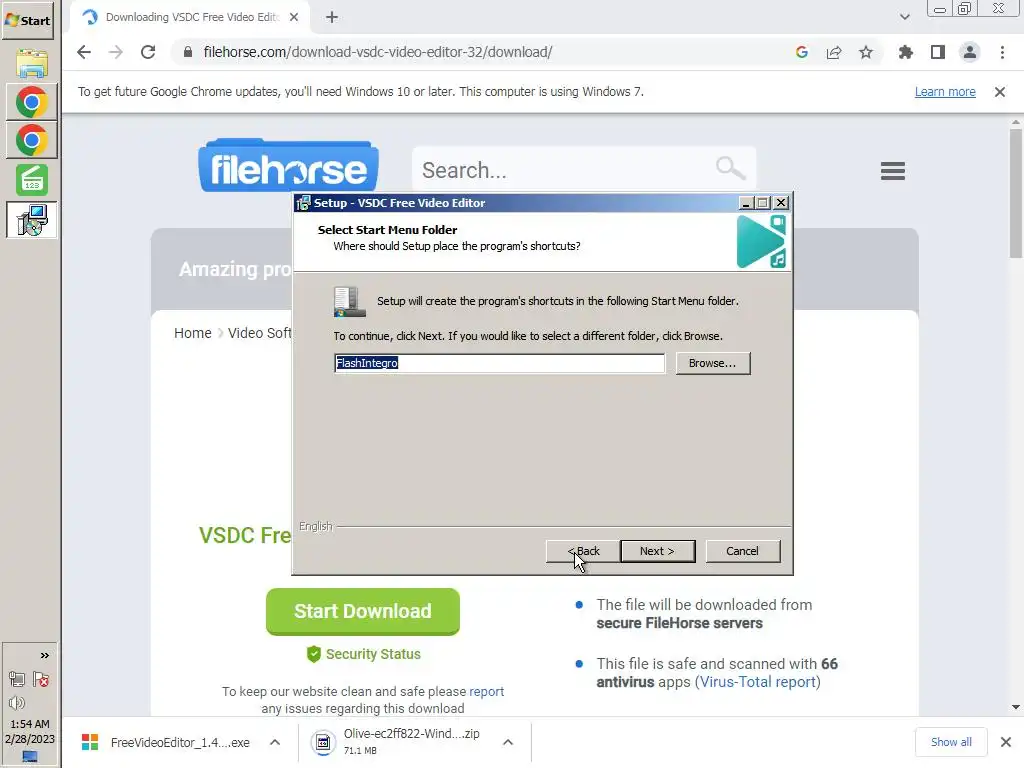Open FileHorse hamburger menu icon
The height and width of the screenshot is (768, 1024).
pyautogui.click(x=893, y=171)
